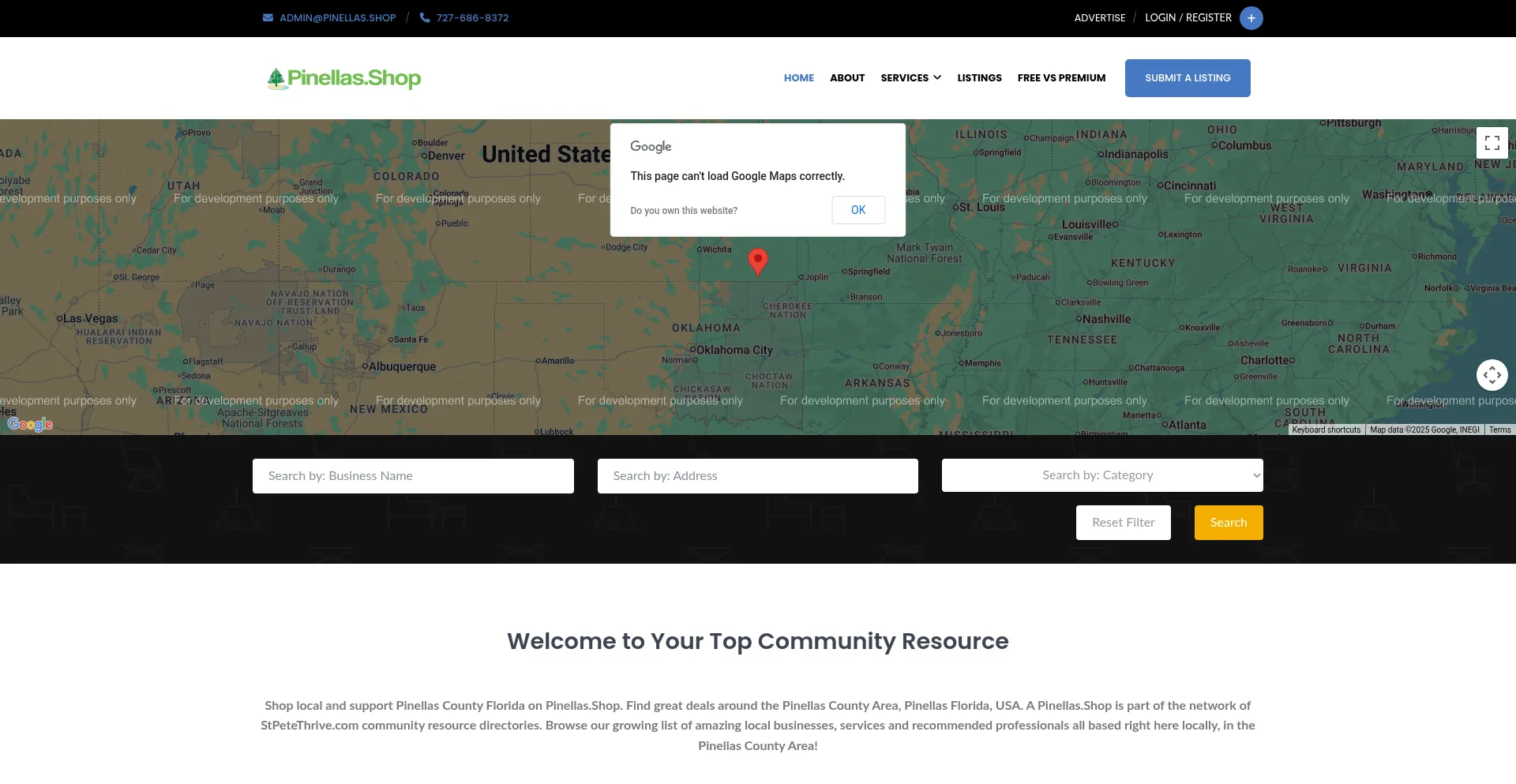Click the Louisville label on map
1516x784 pixels.
[1086, 224]
